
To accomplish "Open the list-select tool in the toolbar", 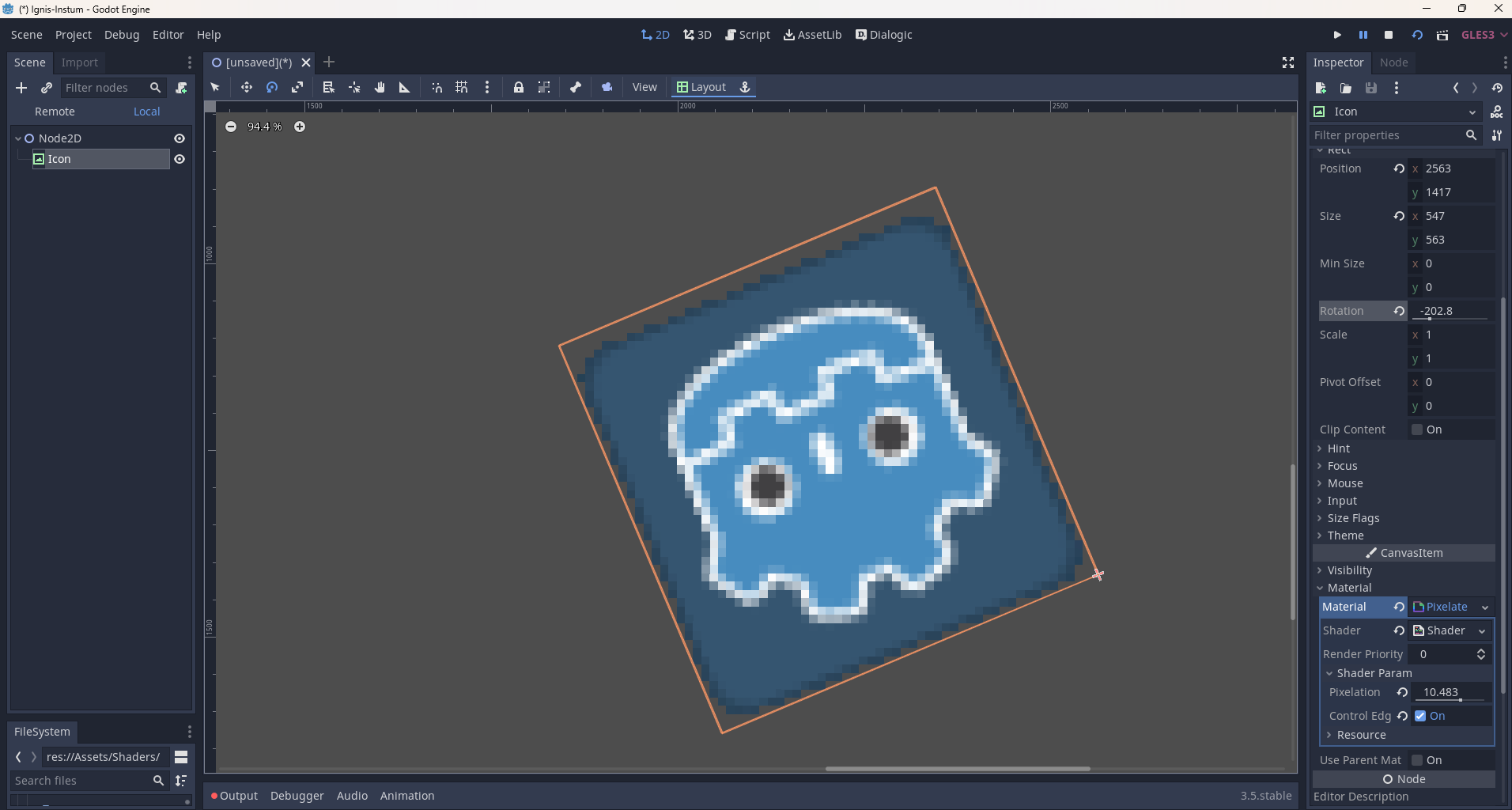I will 329,87.
